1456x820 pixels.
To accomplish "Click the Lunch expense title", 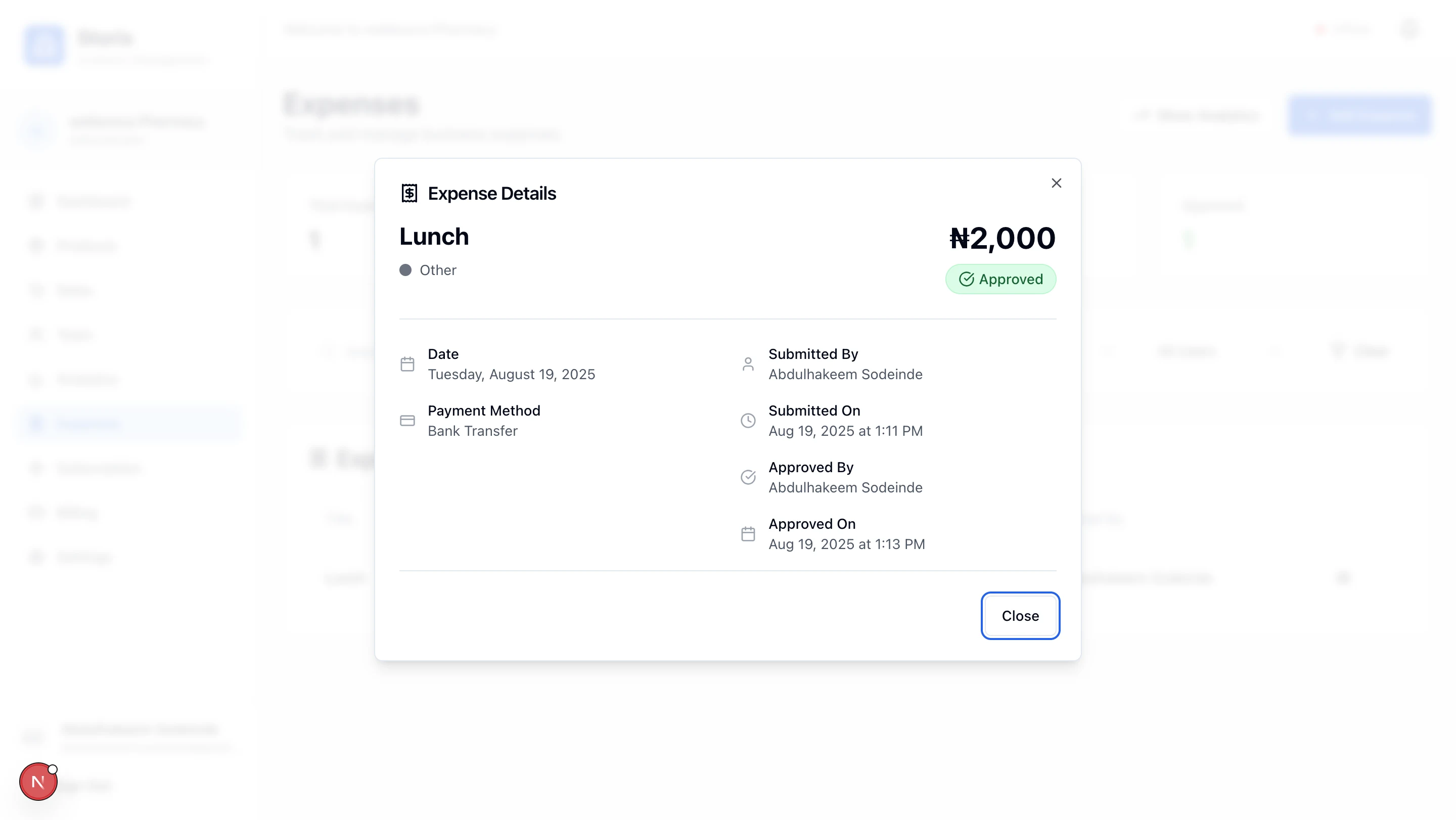I will (x=434, y=236).
